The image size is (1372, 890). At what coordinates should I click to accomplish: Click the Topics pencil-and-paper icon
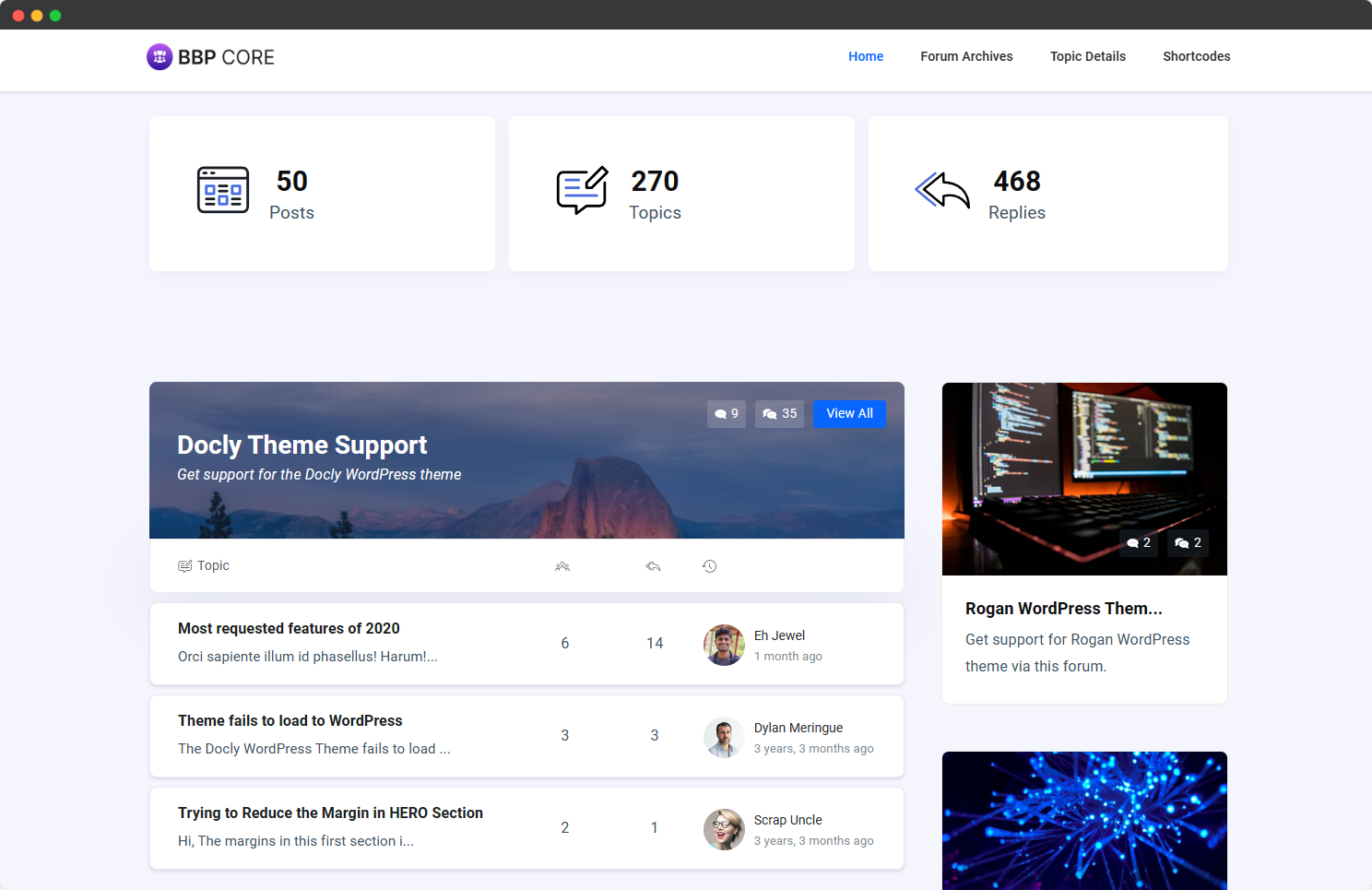pos(581,191)
